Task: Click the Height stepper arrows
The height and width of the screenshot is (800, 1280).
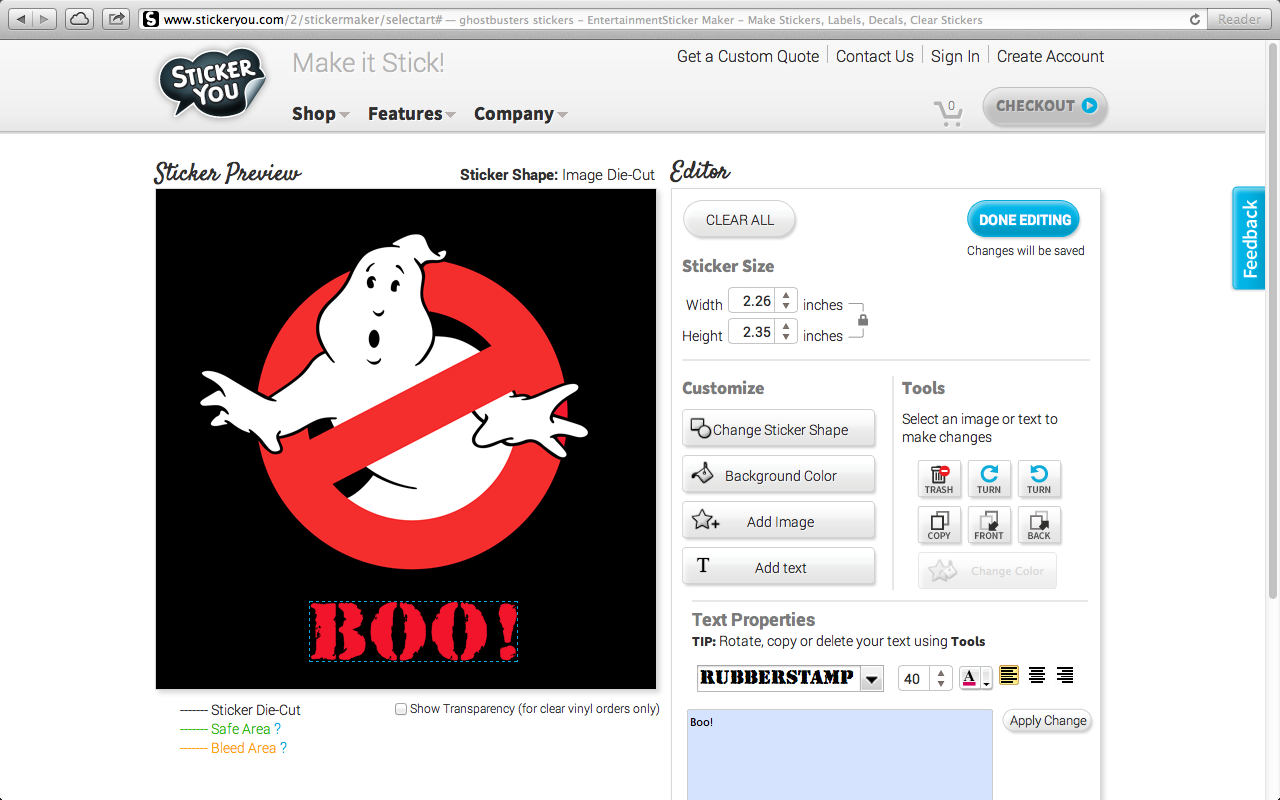Action: click(x=786, y=331)
